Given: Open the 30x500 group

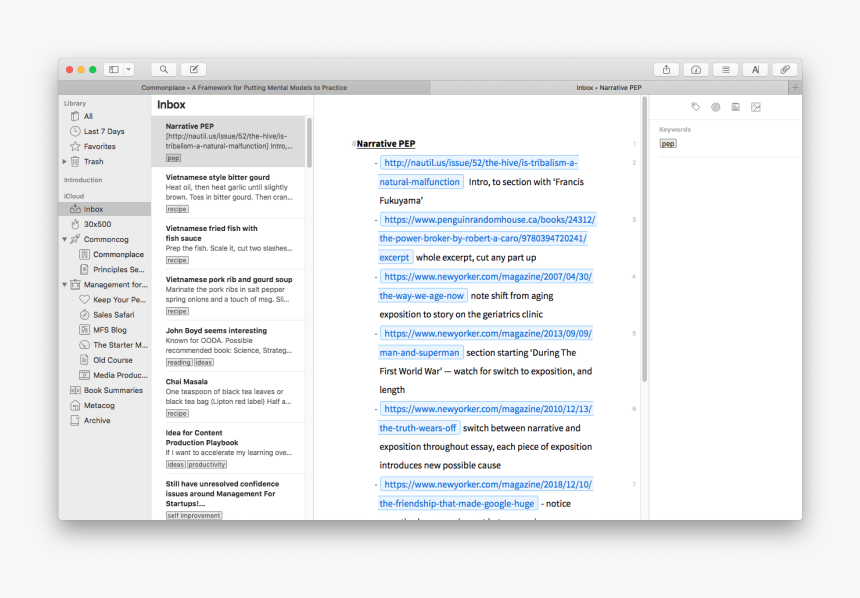Looking at the screenshot, I should (x=105, y=224).
